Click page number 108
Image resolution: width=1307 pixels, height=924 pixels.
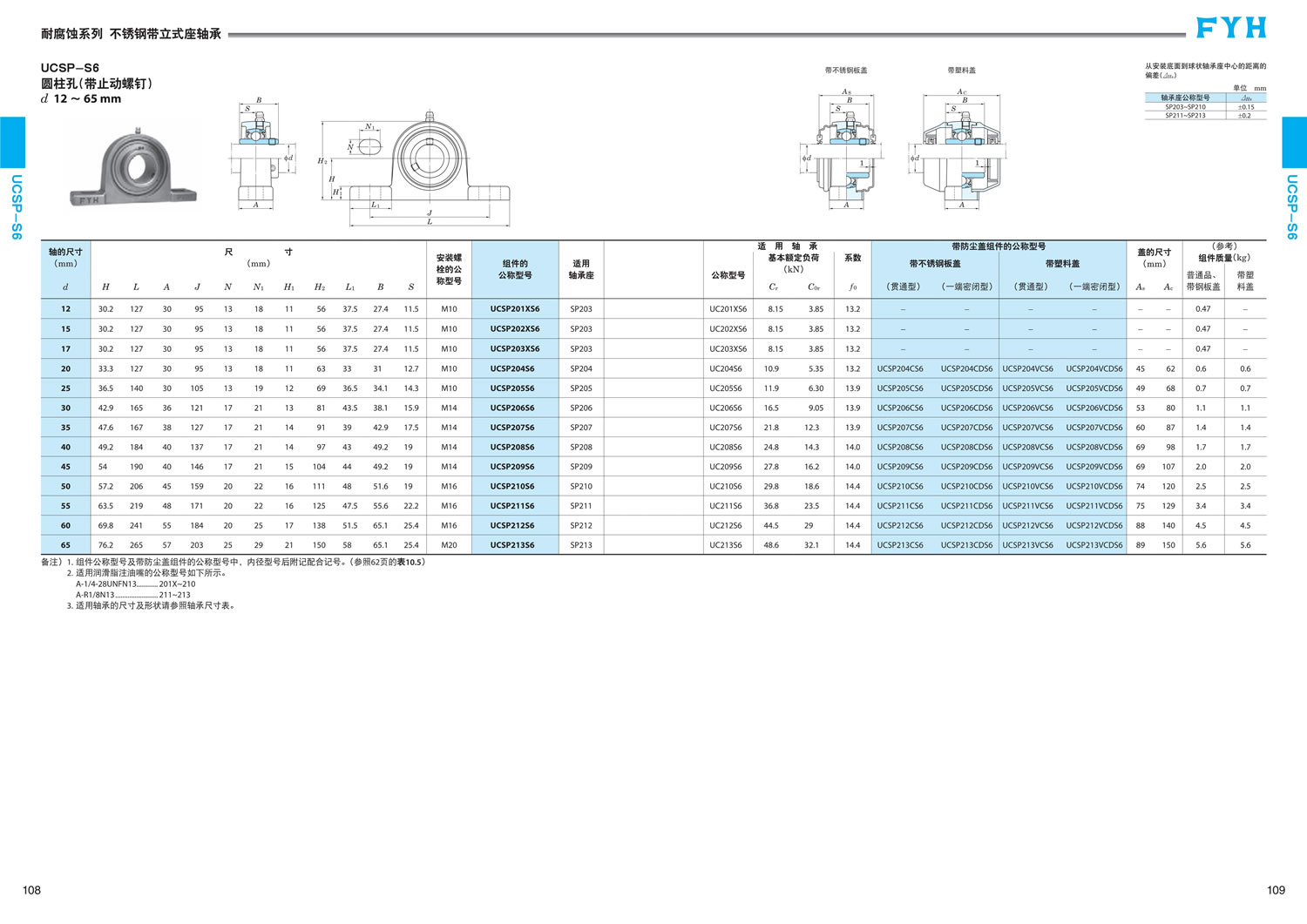pos(31,890)
